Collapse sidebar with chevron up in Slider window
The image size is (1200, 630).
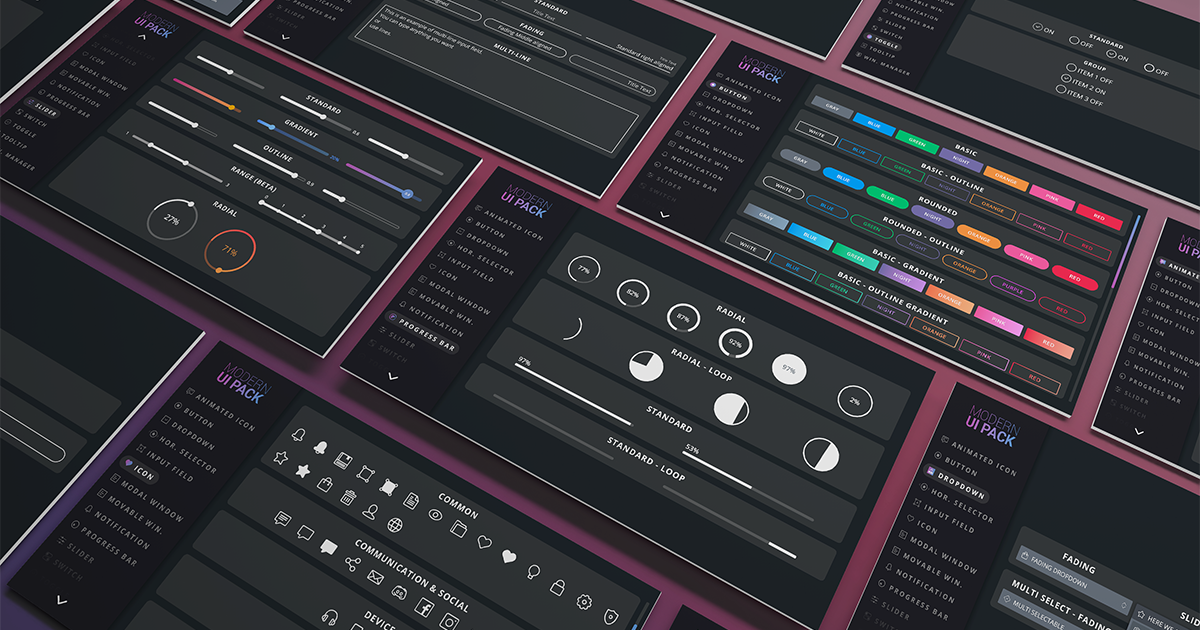coord(141,37)
